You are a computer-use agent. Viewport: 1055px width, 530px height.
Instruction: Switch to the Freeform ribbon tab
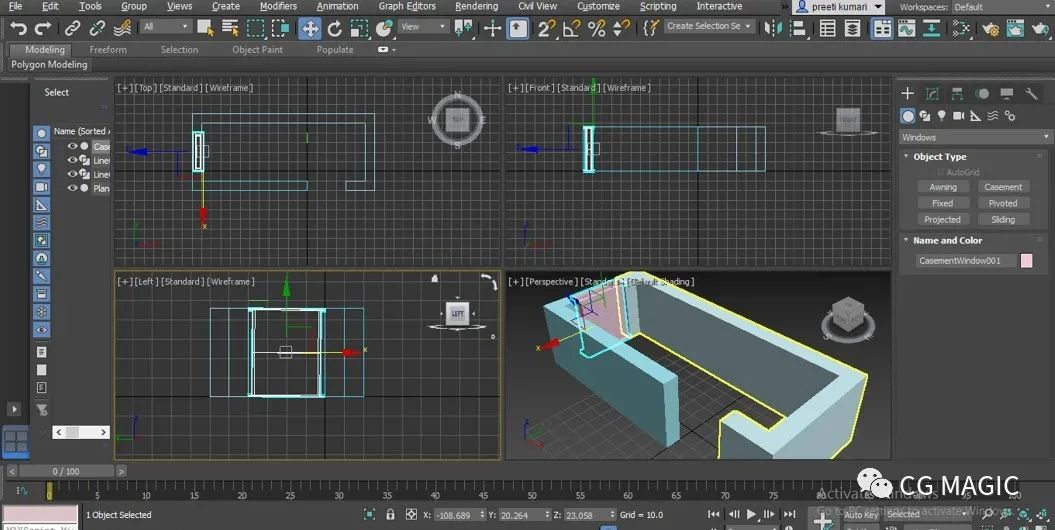coord(108,50)
